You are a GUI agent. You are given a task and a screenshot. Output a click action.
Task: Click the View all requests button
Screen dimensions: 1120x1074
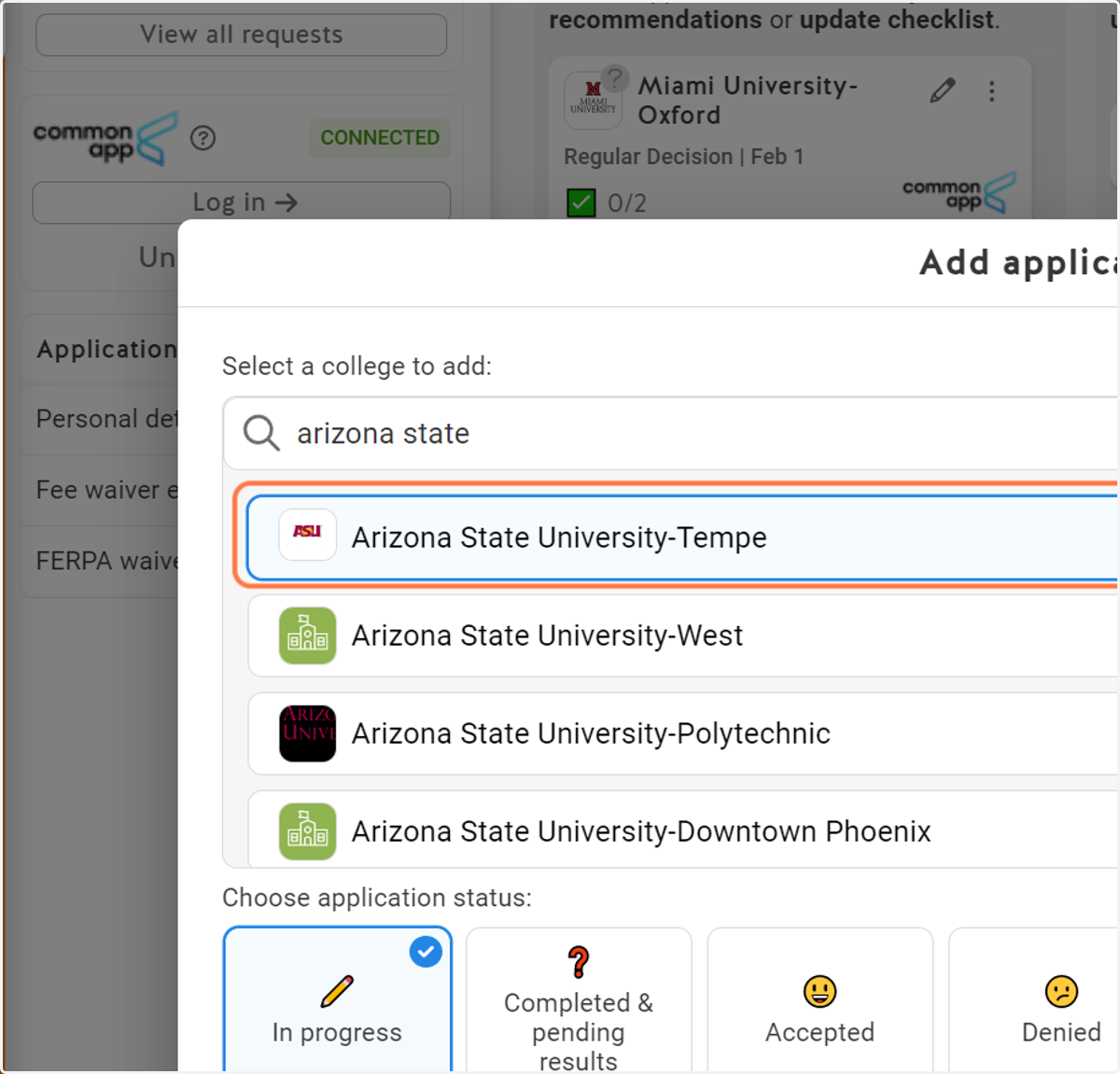pyautogui.click(x=241, y=35)
